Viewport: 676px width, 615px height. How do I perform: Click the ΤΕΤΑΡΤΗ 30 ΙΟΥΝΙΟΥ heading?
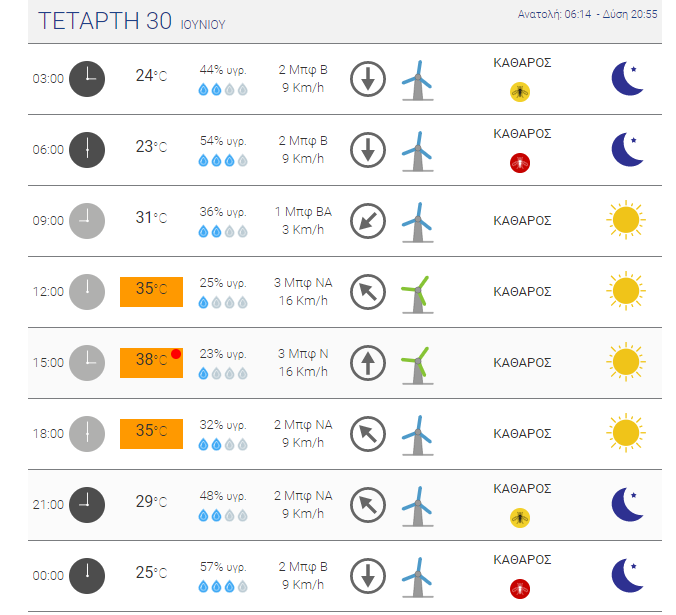coord(131,21)
